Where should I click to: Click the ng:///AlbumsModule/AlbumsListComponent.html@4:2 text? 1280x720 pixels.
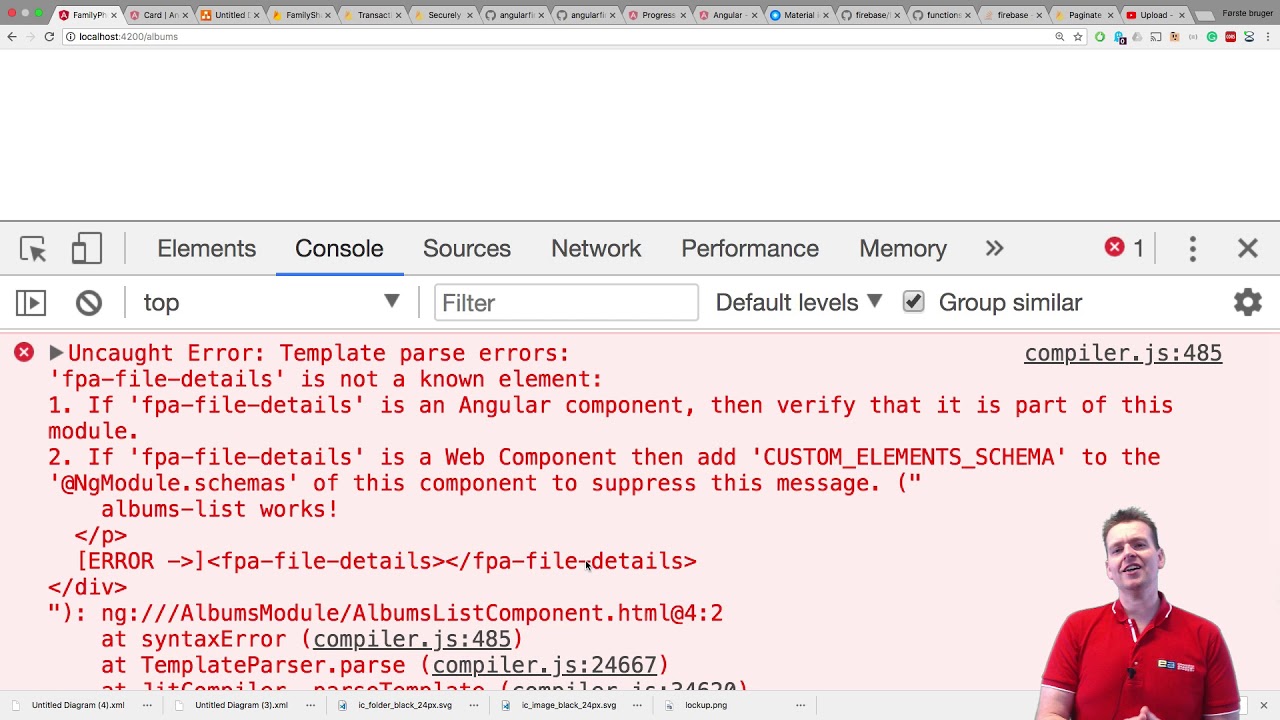click(x=411, y=613)
